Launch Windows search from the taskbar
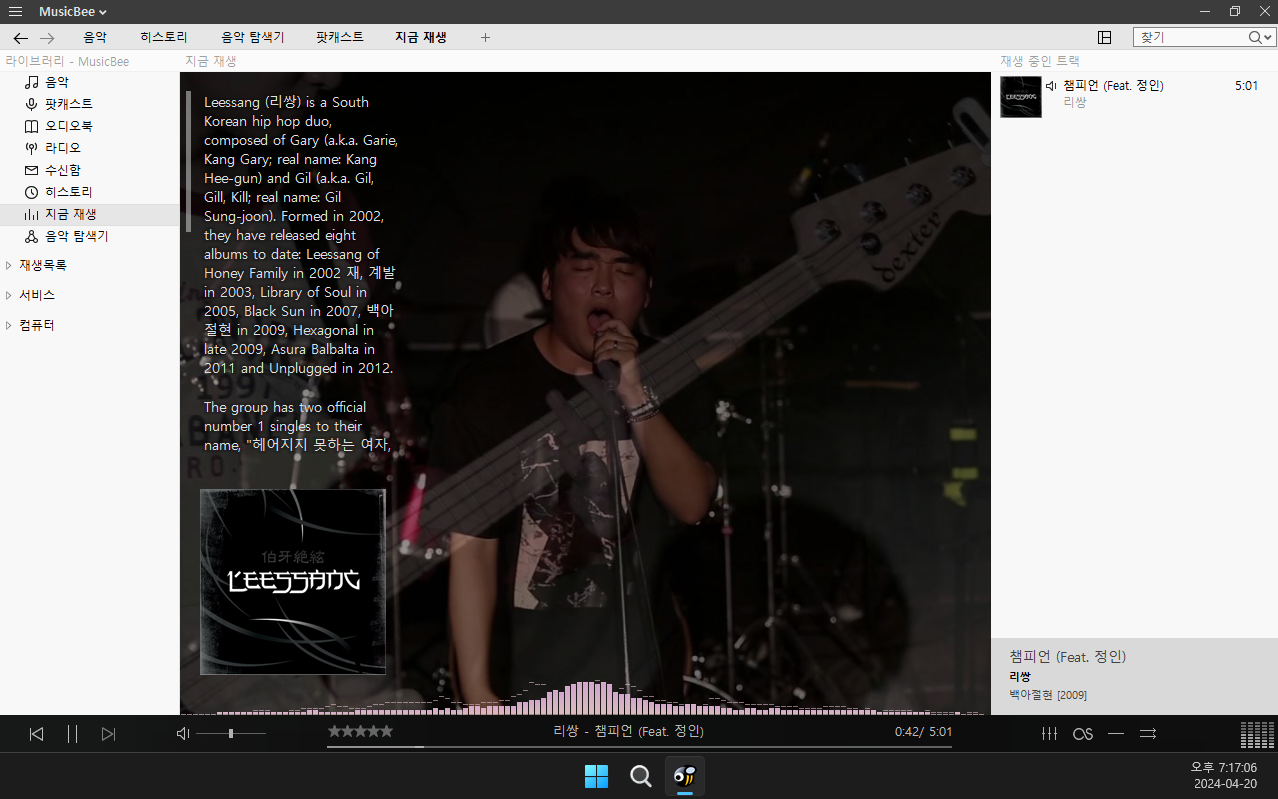 coord(640,775)
